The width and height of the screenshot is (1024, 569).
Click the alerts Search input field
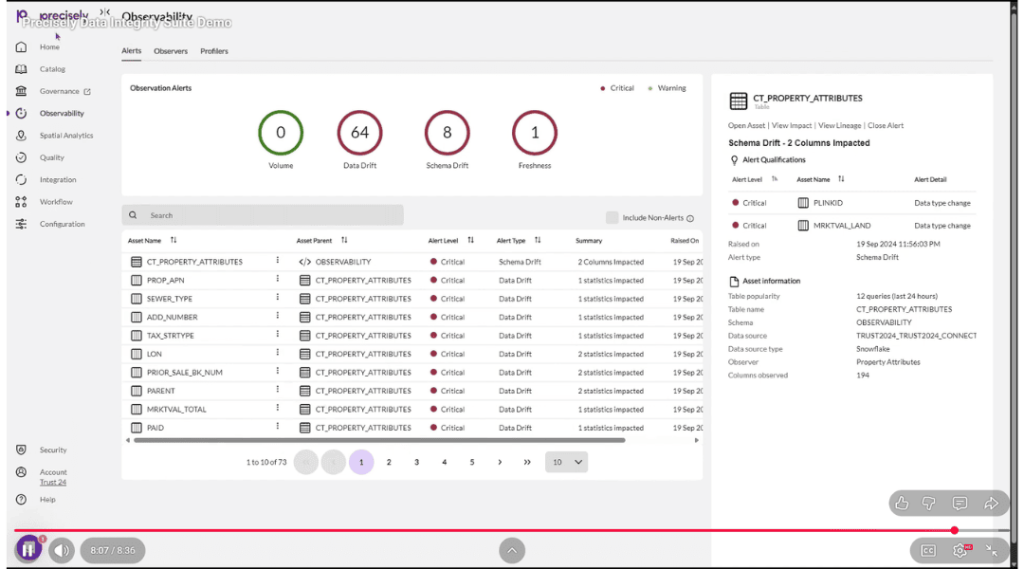click(x=270, y=215)
